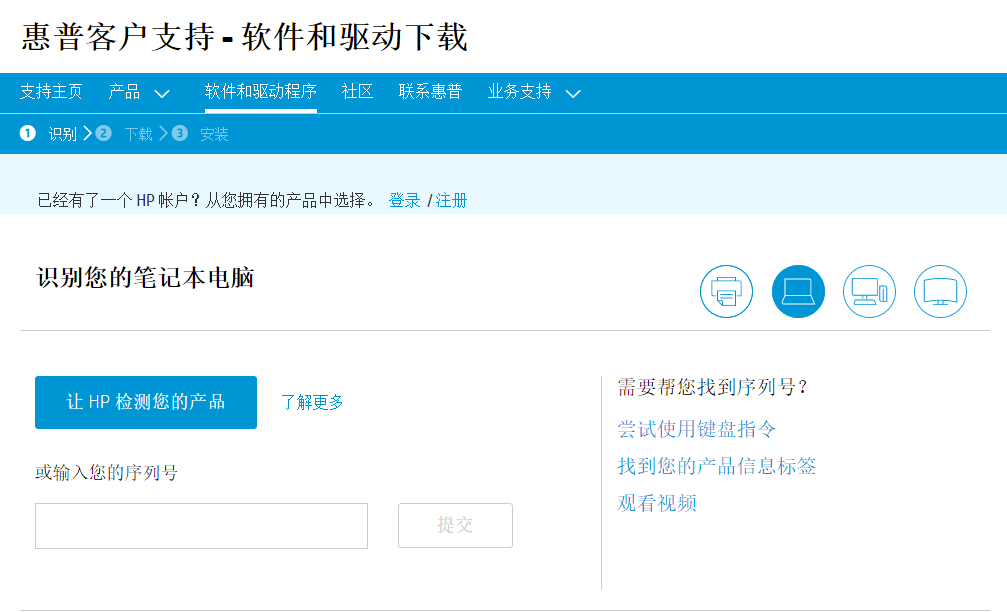Switch to 软件和驱动程序 tab
This screenshot has width=1007, height=612.
click(261, 92)
